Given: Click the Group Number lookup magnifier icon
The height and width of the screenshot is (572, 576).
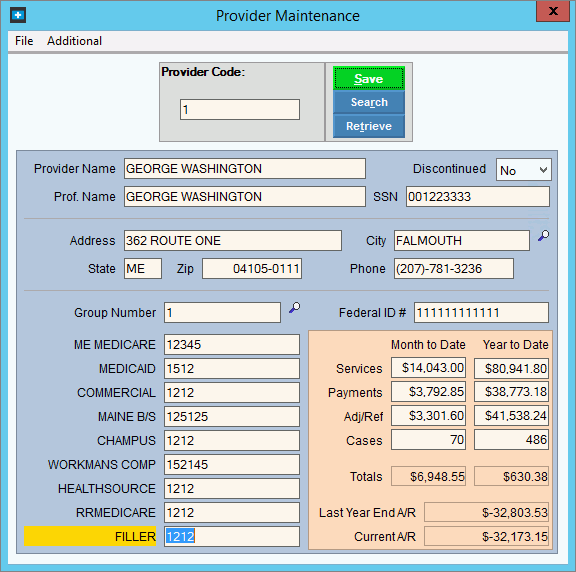Looking at the screenshot, I should tap(295, 307).
